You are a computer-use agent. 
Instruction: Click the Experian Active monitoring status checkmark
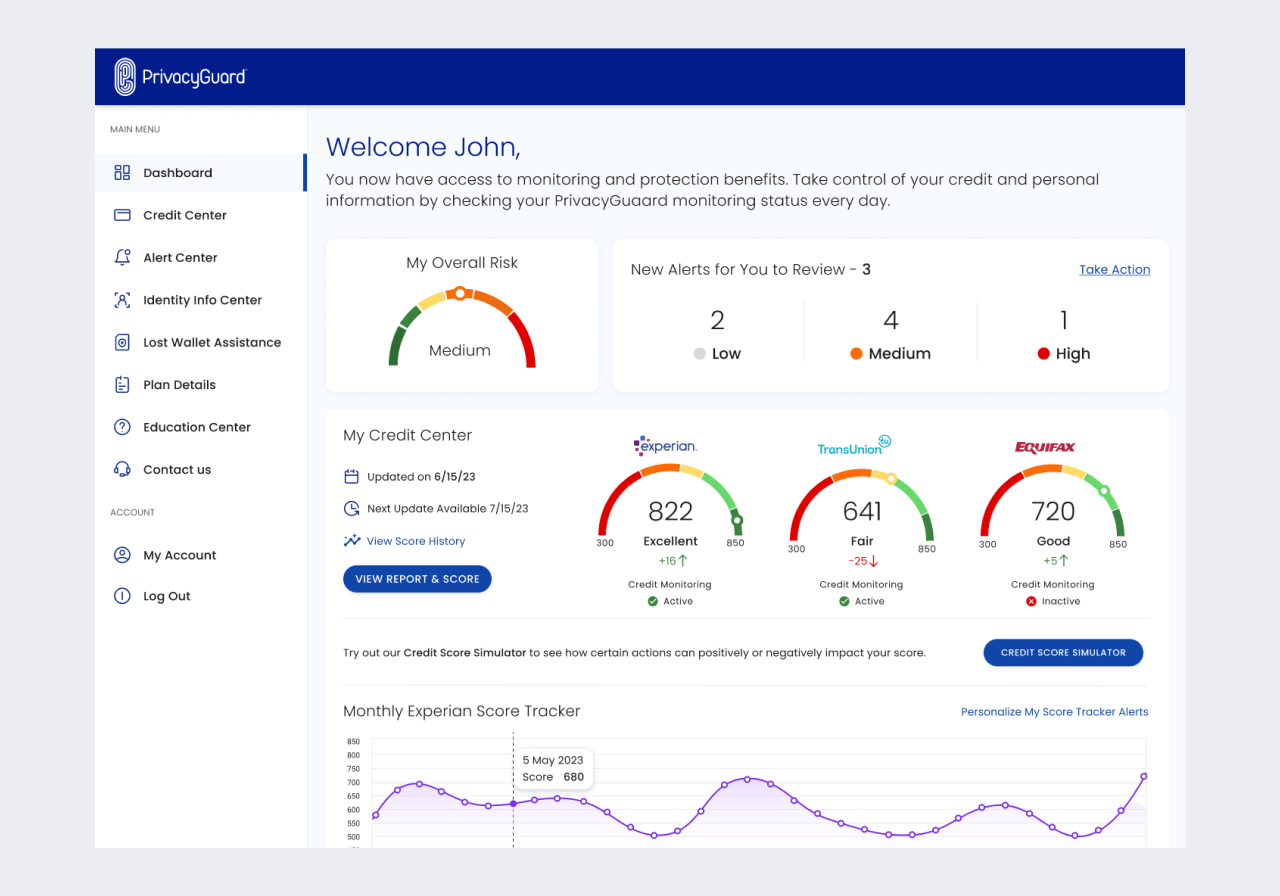tap(652, 601)
